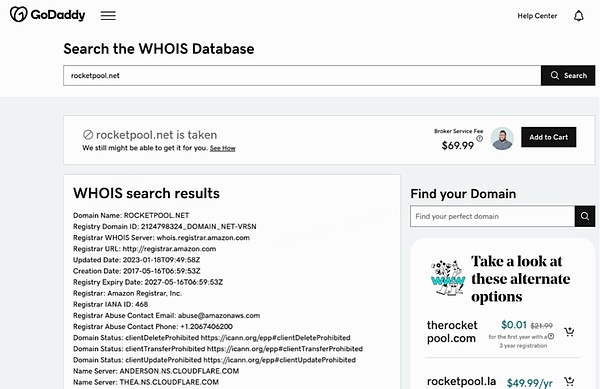Screen dimensions: 600x389
Task: Select the rocketpool.la alternate option
Action: point(461,381)
